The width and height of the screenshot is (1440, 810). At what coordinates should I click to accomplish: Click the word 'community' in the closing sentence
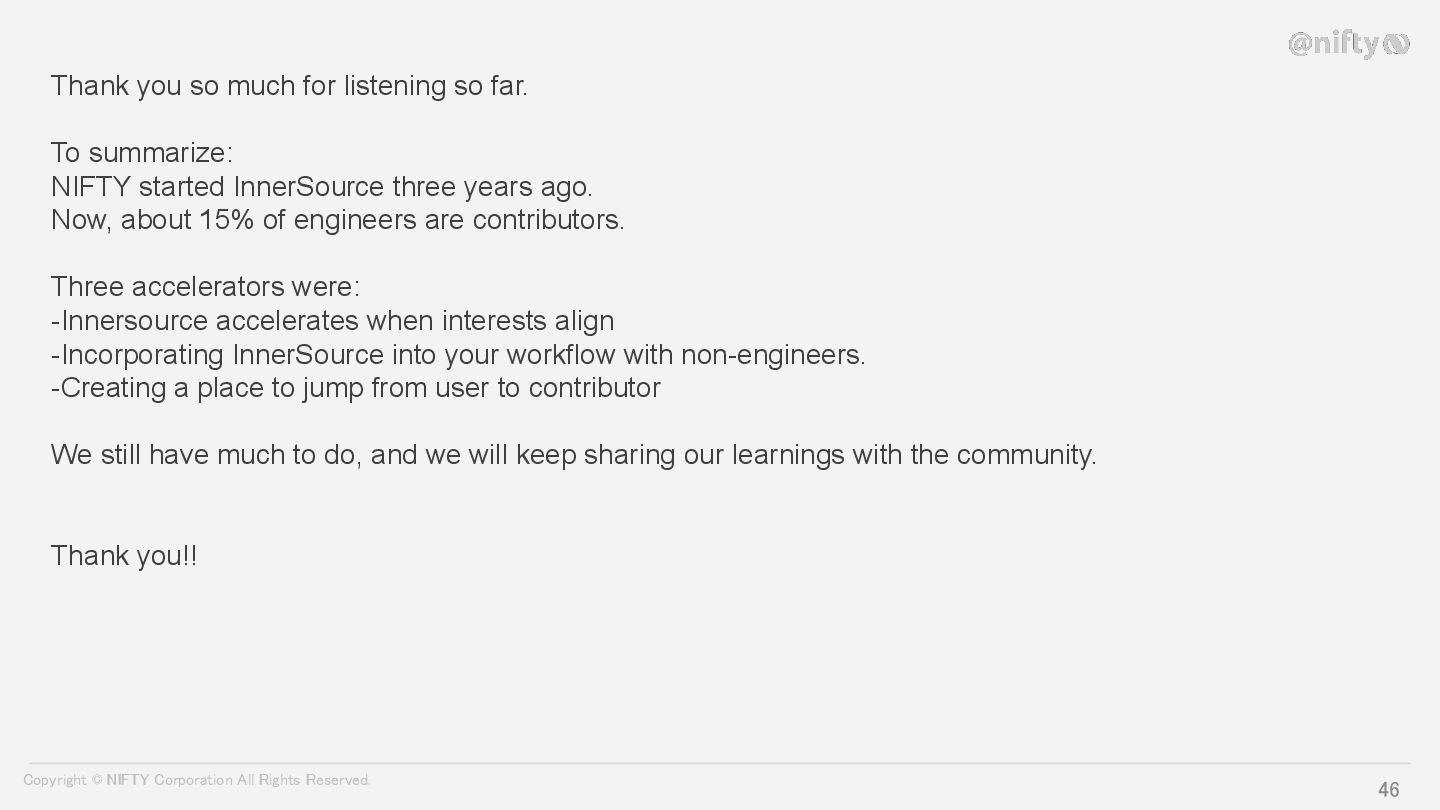point(1023,455)
